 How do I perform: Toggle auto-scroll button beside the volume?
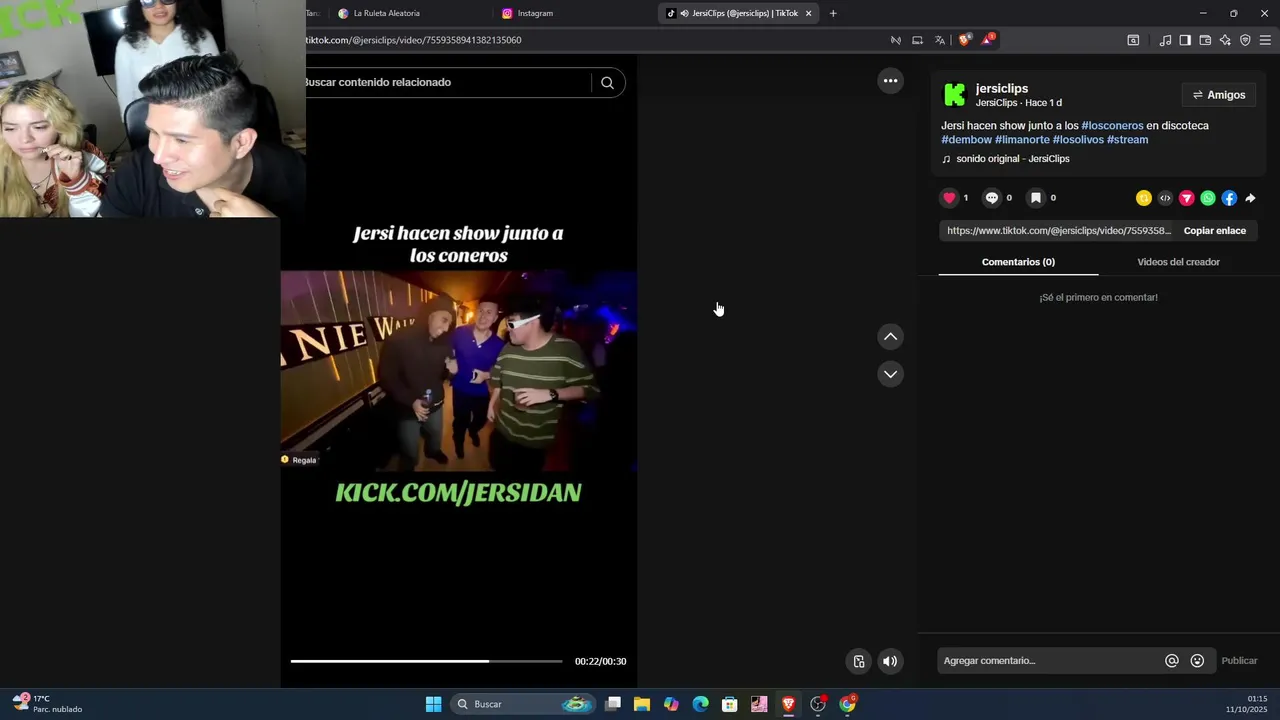coord(858,661)
